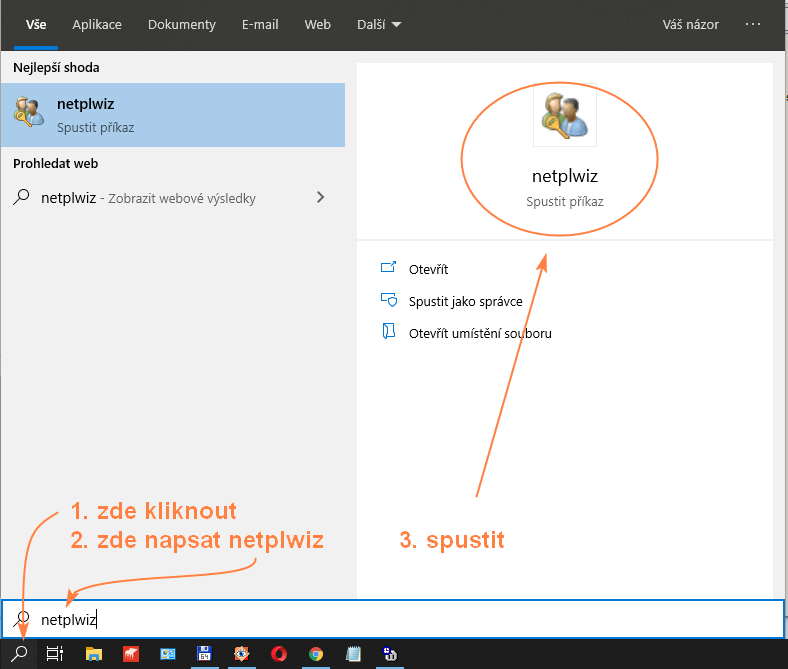The width and height of the screenshot is (788, 669).
Task: Click the red taskbar app icon next to File Explorer
Action: pyautogui.click(x=131, y=654)
